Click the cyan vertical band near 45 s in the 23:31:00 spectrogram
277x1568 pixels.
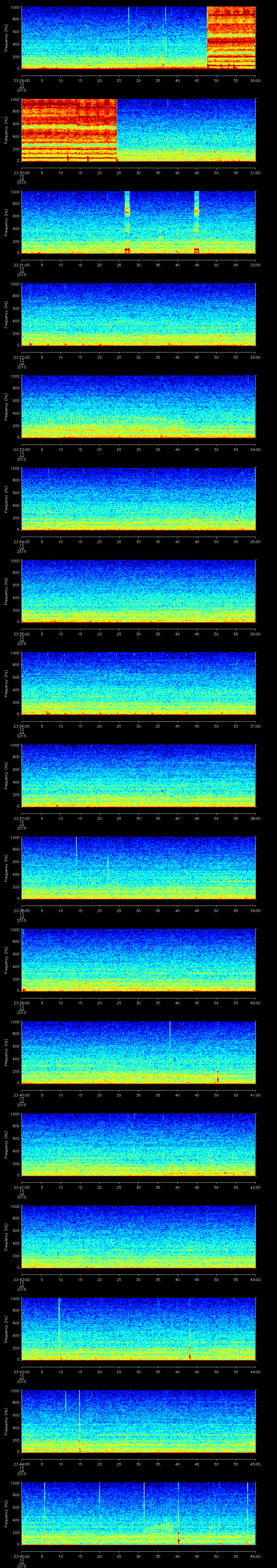197,222
